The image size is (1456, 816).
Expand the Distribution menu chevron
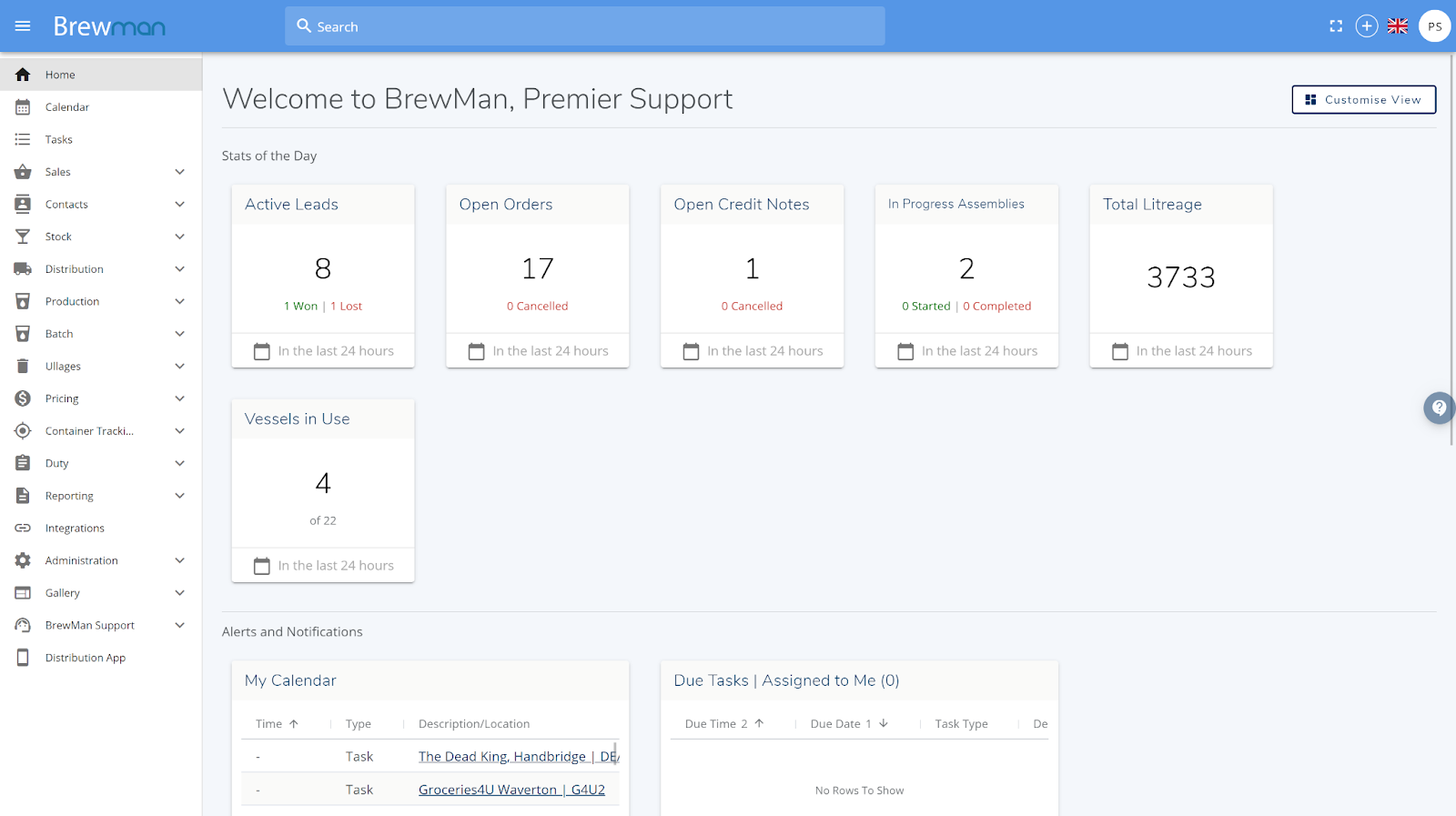[x=180, y=269]
